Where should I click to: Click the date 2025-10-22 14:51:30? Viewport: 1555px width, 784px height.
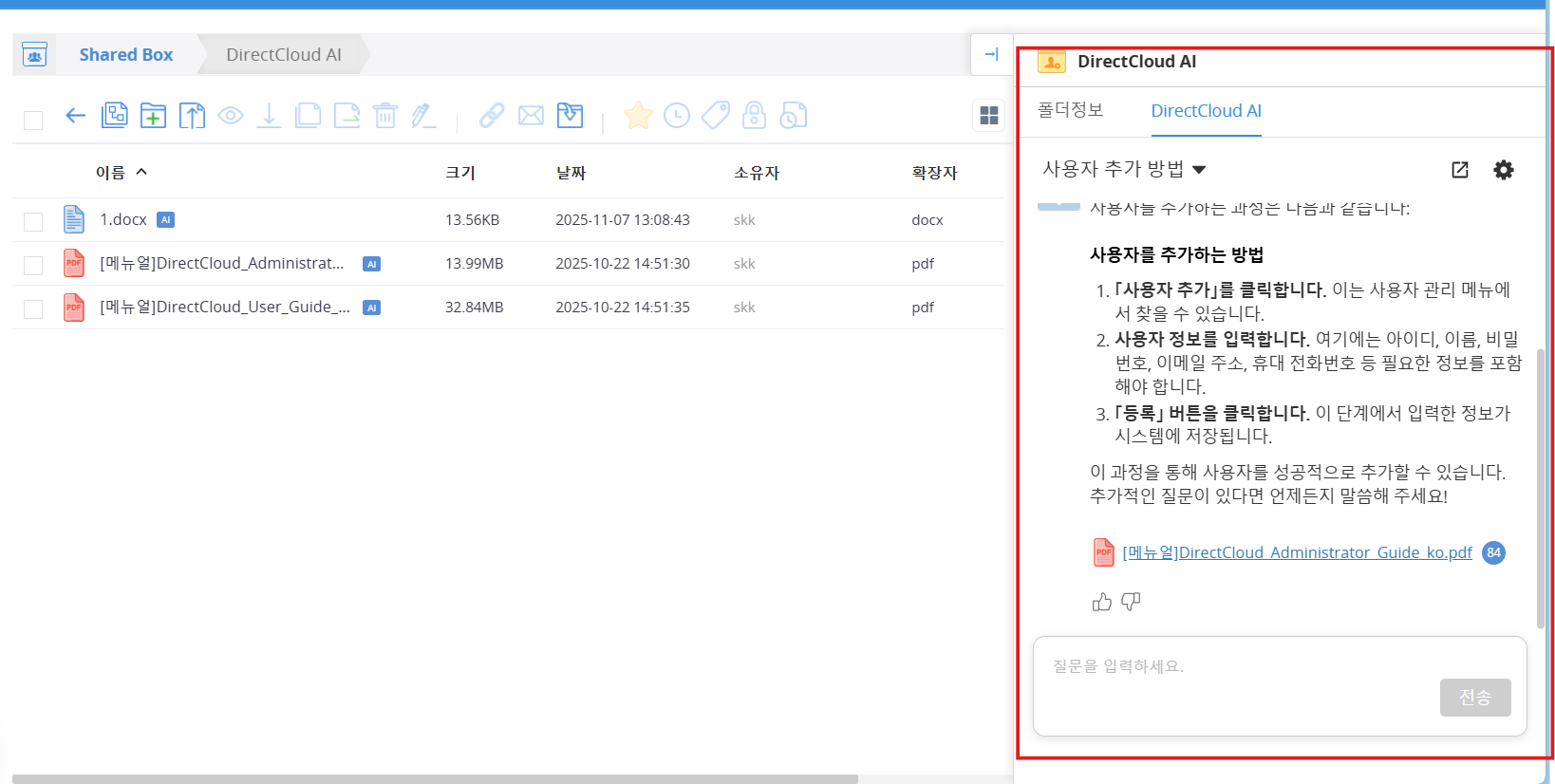[623, 264]
